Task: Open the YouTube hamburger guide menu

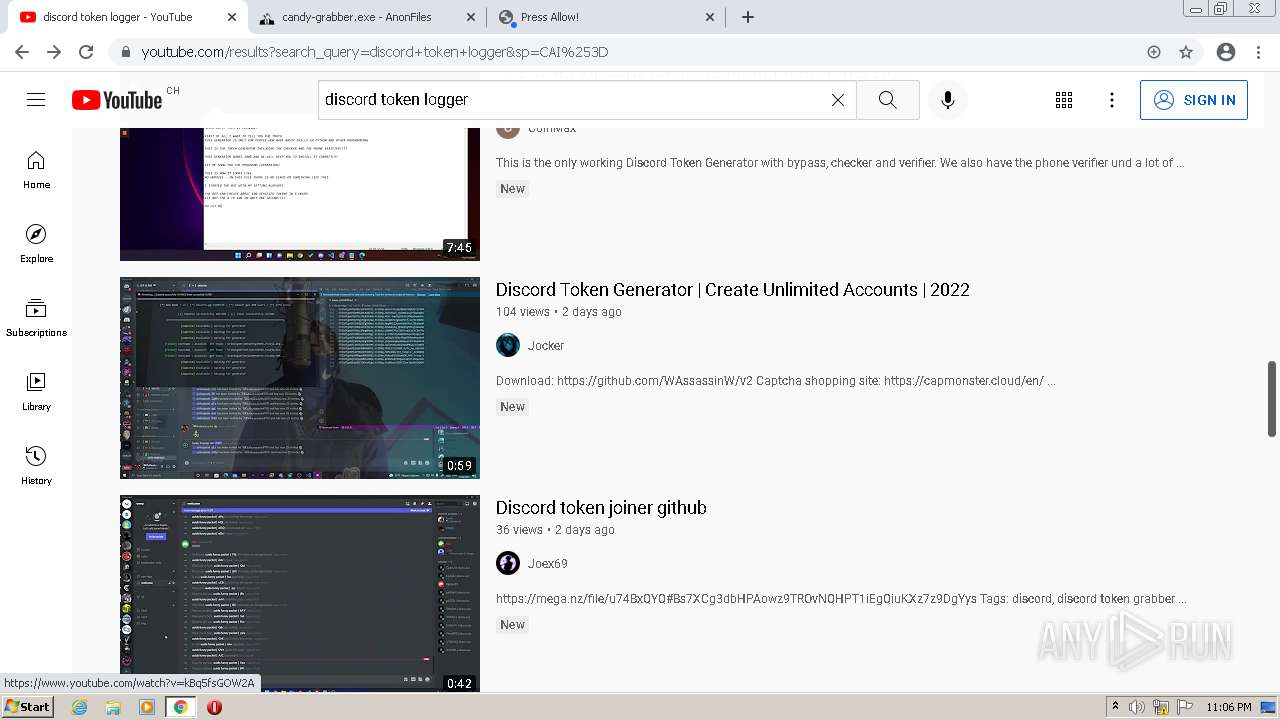Action: (x=36, y=100)
